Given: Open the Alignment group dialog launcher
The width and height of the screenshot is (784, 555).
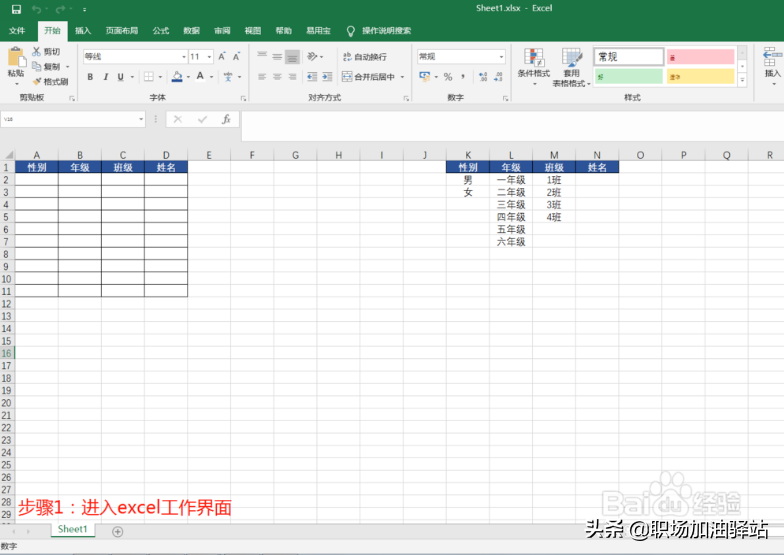Looking at the screenshot, I should click(x=406, y=98).
